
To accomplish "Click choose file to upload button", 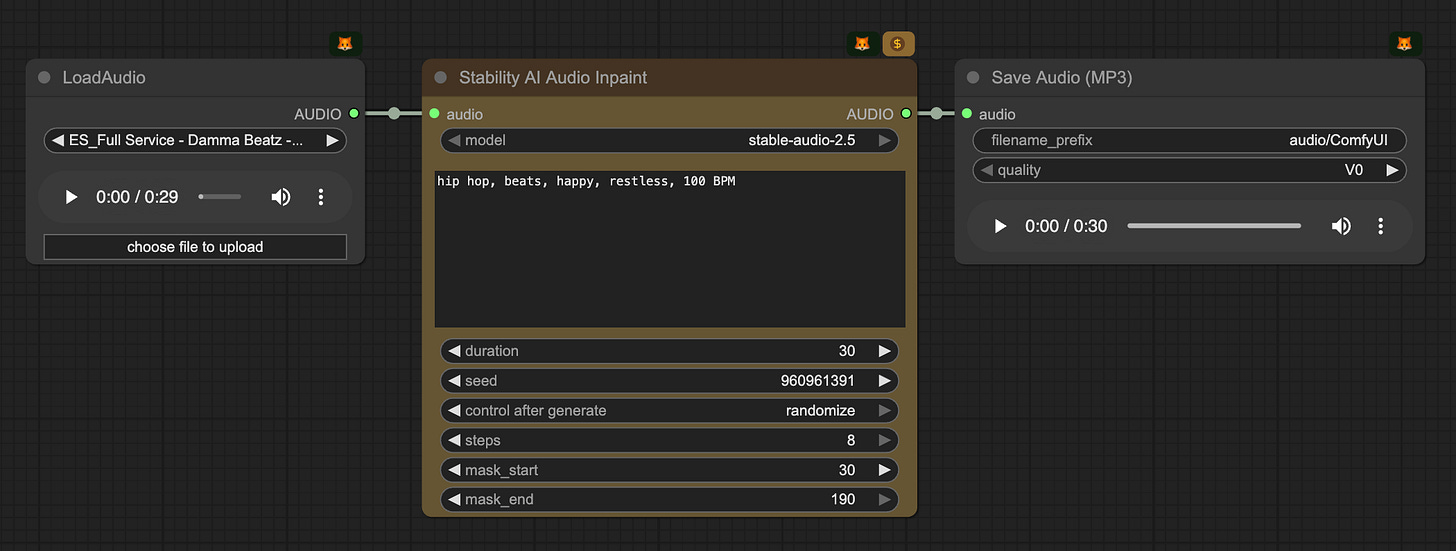I will tap(195, 247).
